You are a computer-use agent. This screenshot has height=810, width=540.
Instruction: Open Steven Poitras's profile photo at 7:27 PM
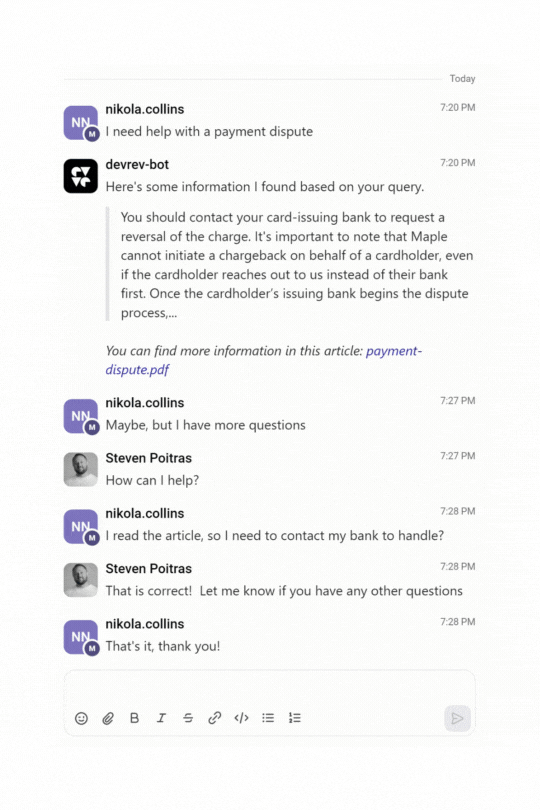click(81, 470)
